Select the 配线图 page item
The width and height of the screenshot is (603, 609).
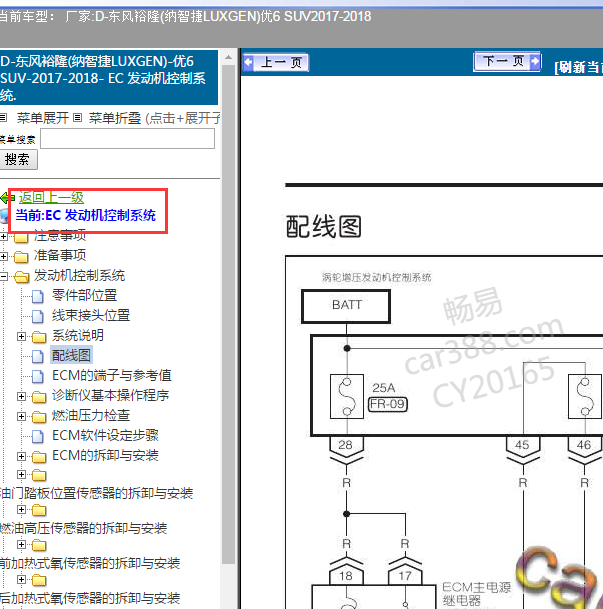point(71,355)
